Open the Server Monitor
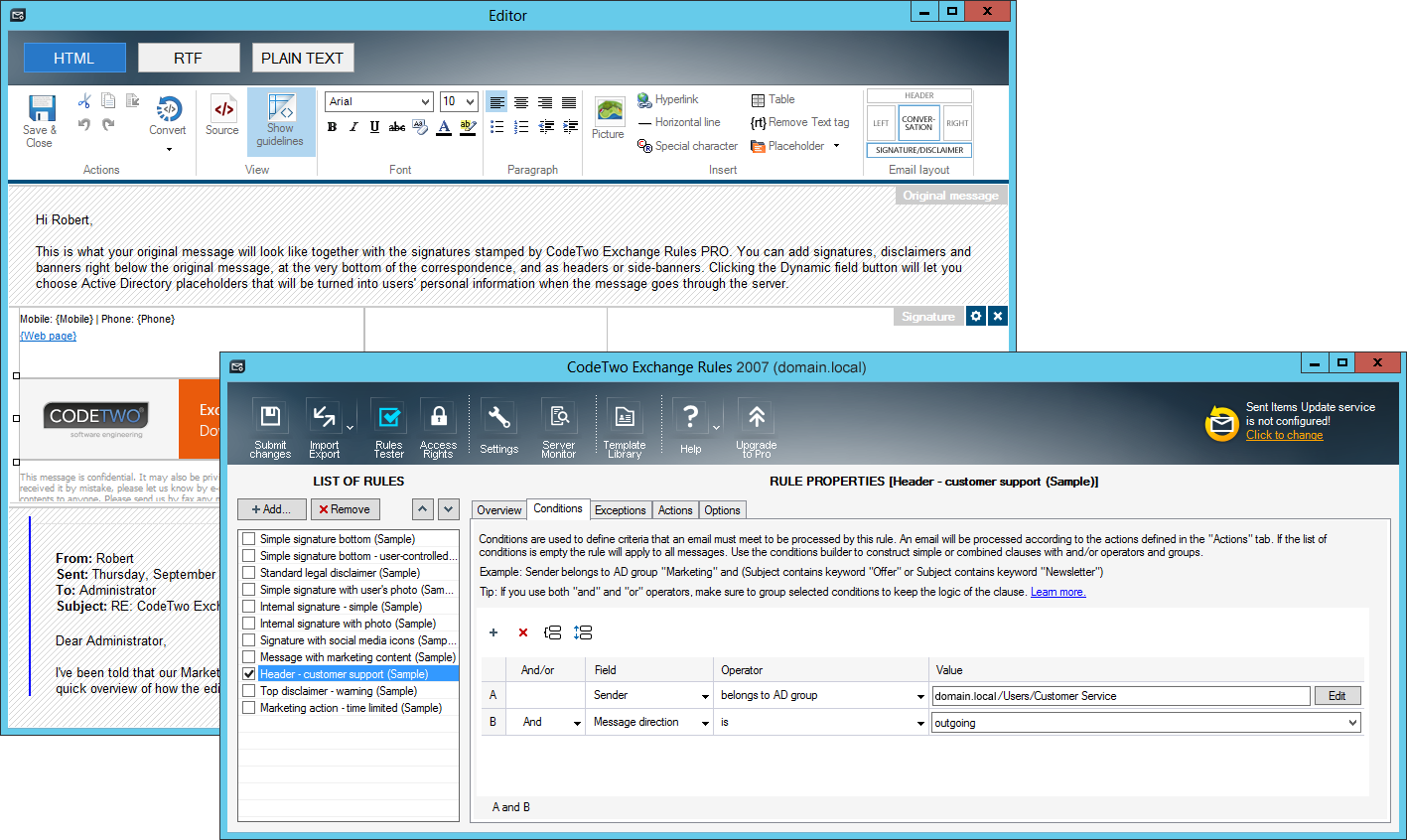 click(x=559, y=428)
